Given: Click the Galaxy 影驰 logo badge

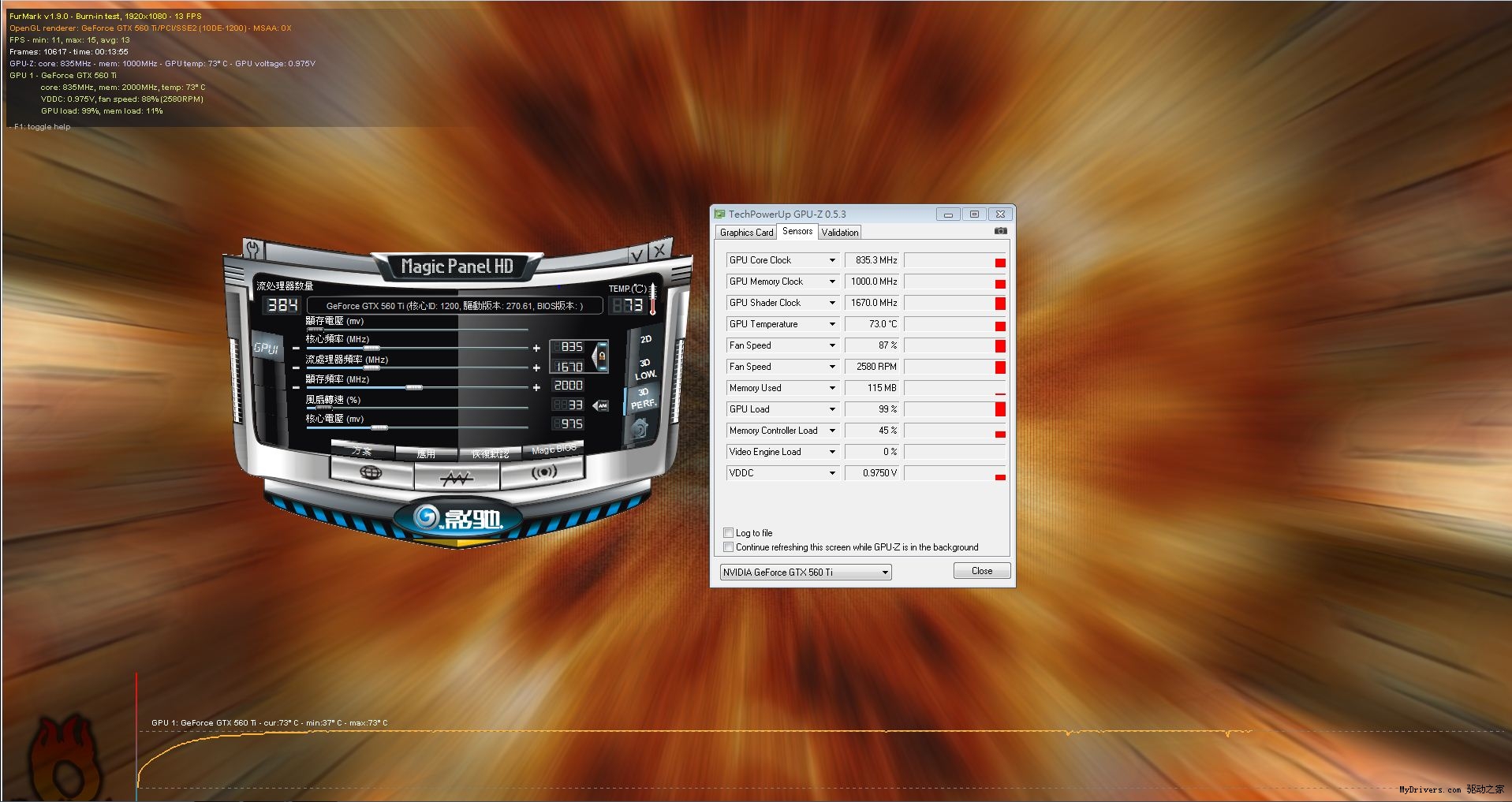Looking at the screenshot, I should (457, 518).
